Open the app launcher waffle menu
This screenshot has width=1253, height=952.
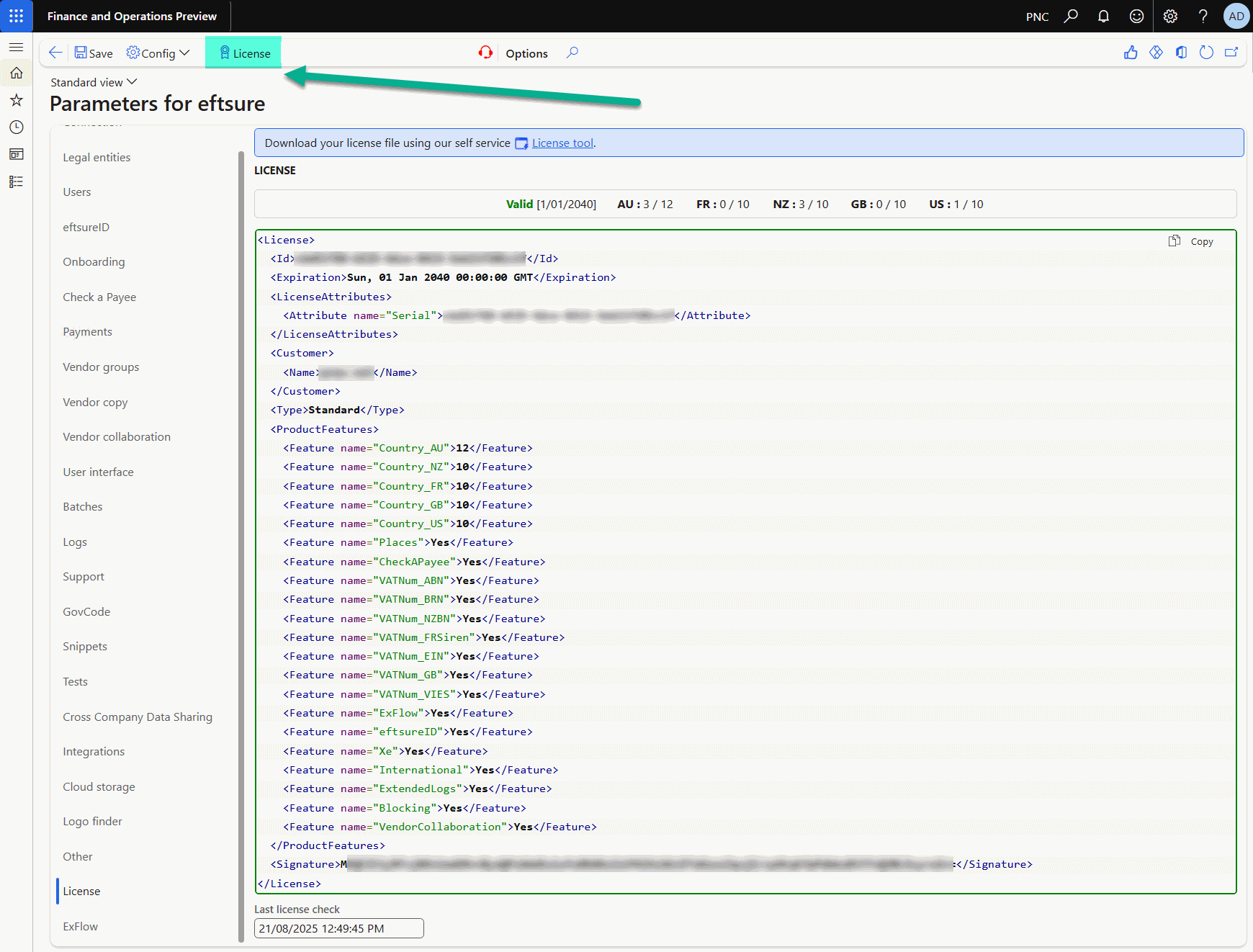[16, 16]
